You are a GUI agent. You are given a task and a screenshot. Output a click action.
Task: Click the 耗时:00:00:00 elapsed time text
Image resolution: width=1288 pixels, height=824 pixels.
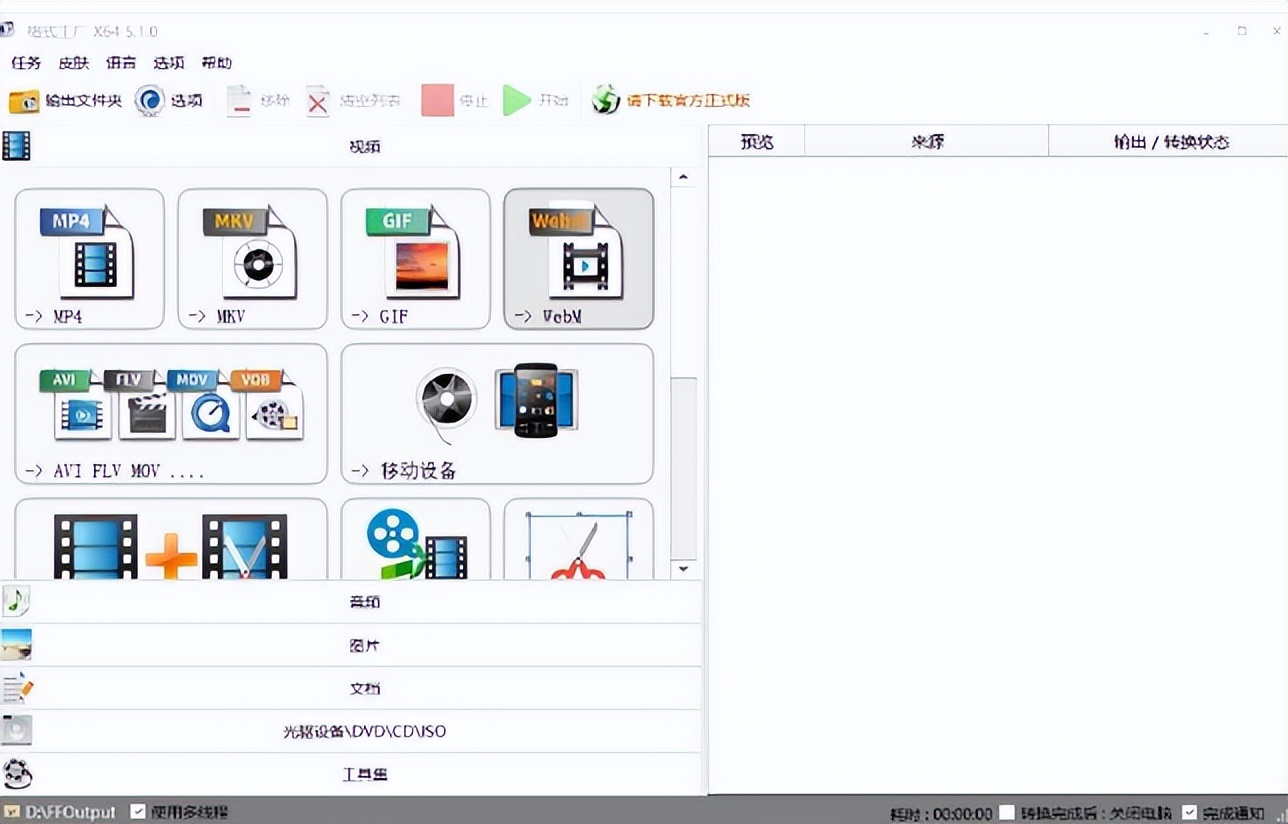pos(941,813)
